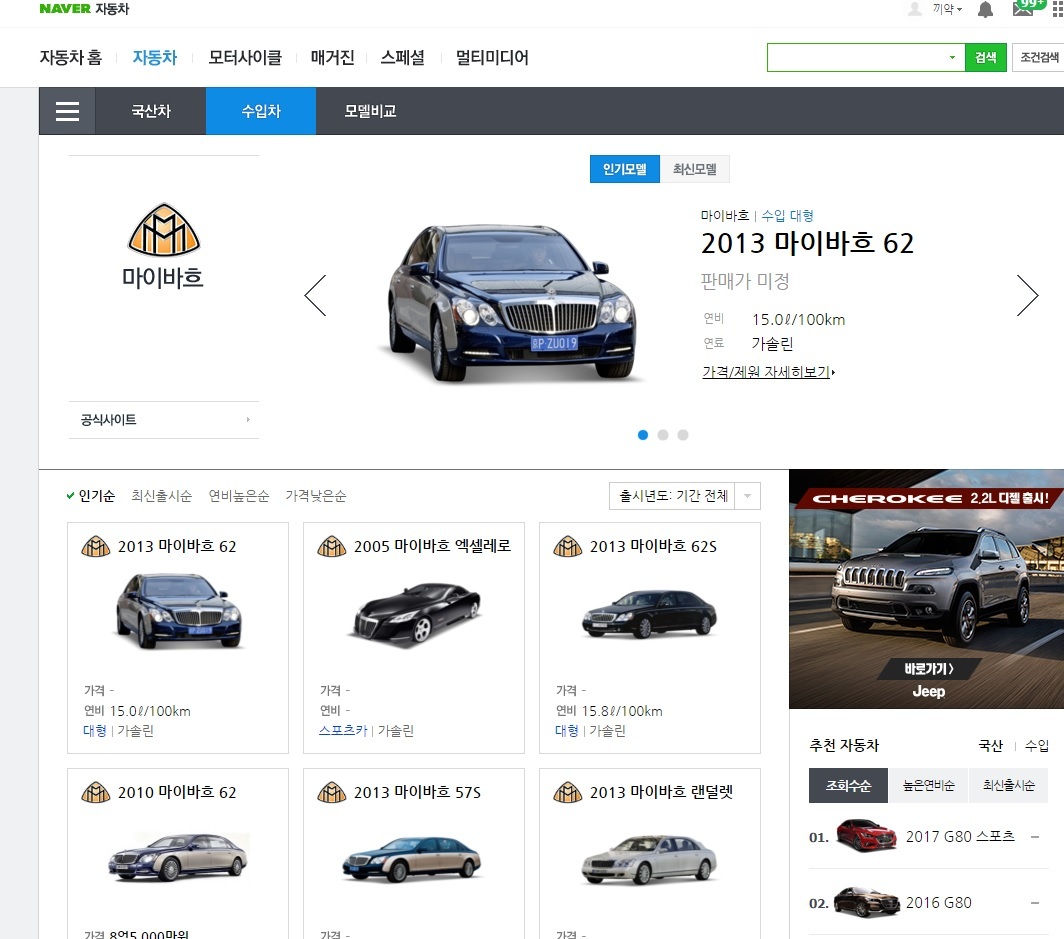Click the emblem on 2013 마이바흐 57S card
Image resolution: width=1064 pixels, height=939 pixels.
(332, 792)
